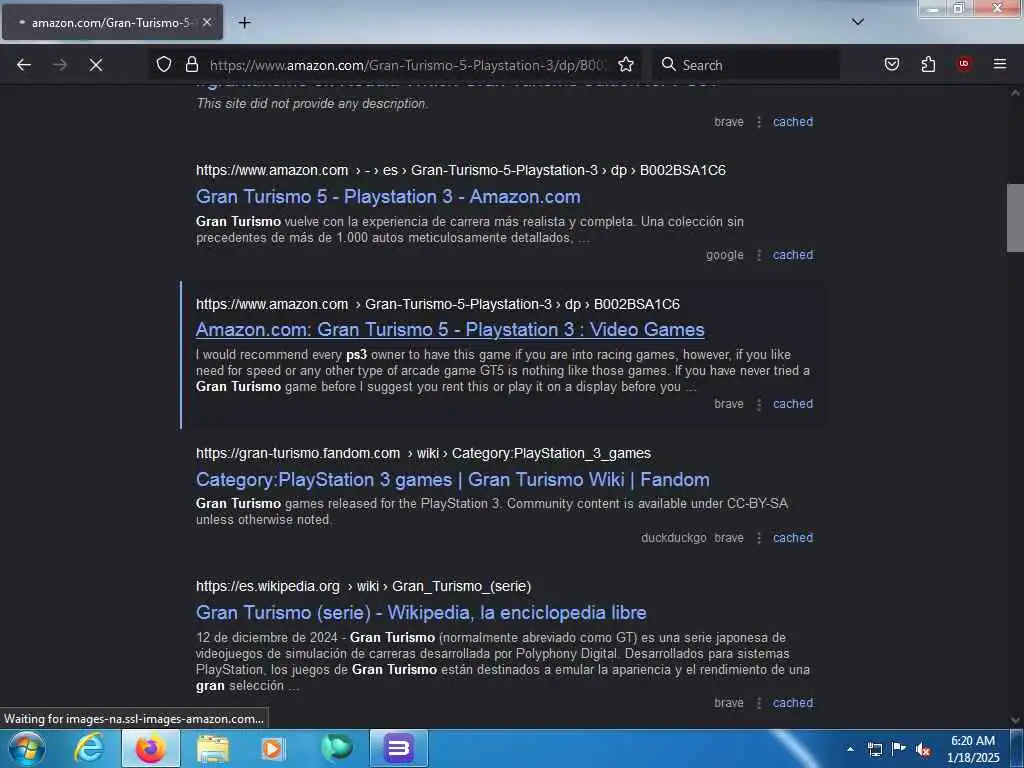The image size is (1024, 768).
Task: Stop loading the page with the X button
Action: 96,65
